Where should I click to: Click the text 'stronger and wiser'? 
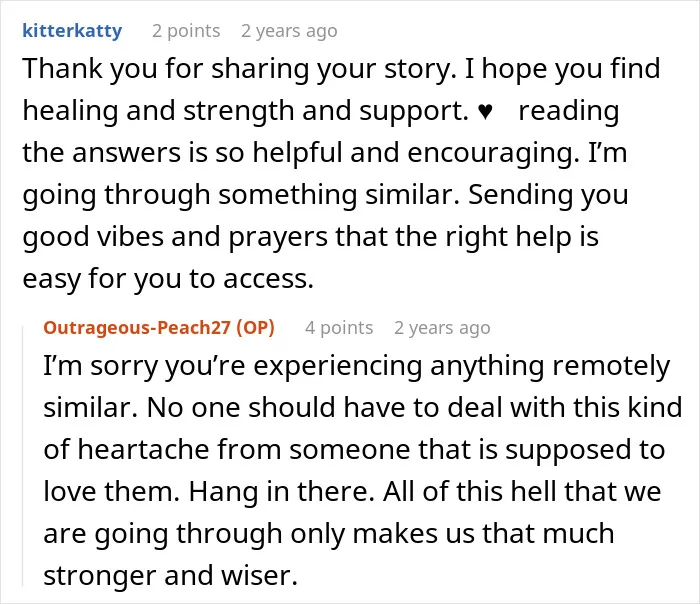pyautogui.click(x=171, y=575)
